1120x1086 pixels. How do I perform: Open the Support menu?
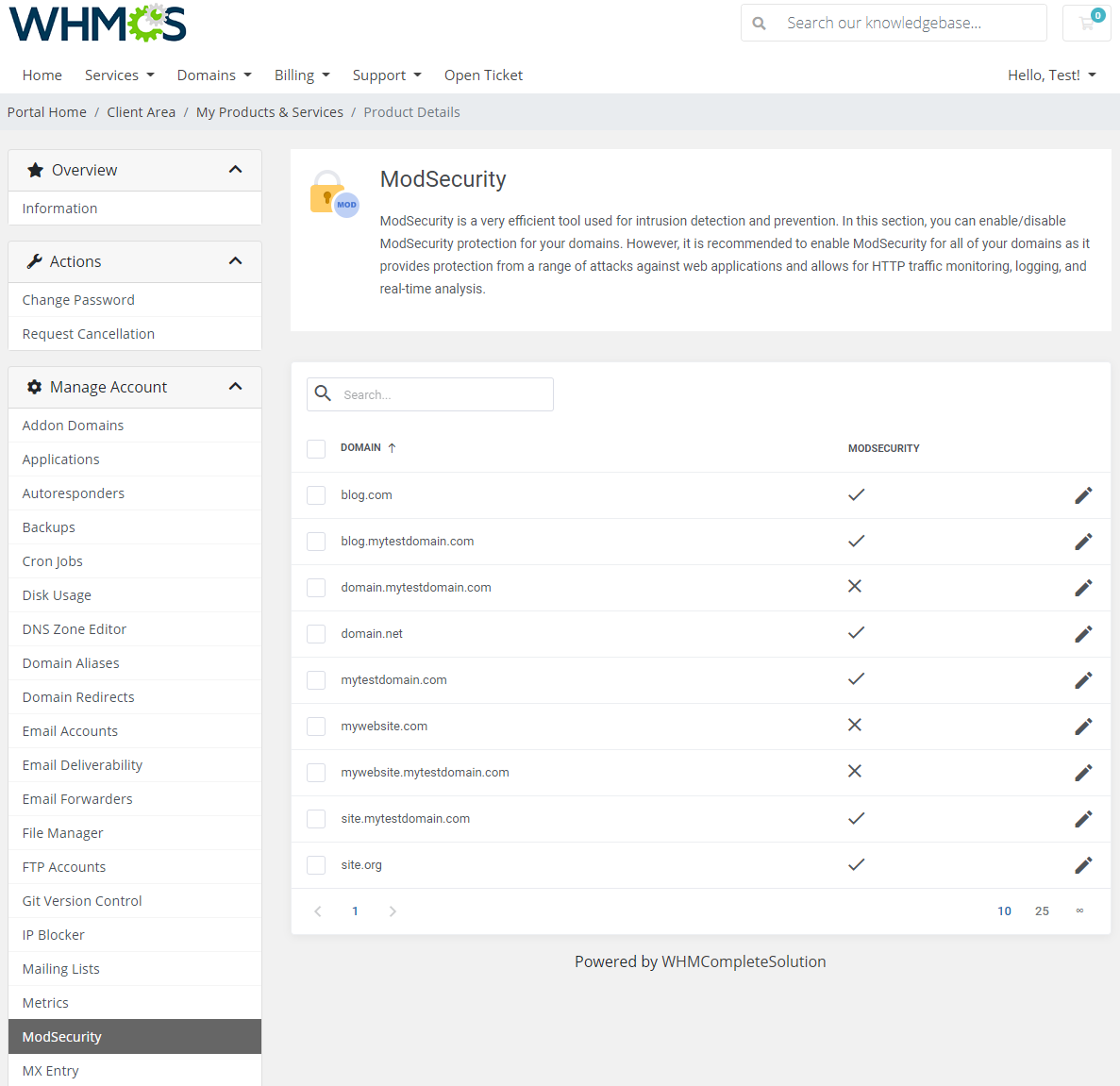click(x=387, y=75)
